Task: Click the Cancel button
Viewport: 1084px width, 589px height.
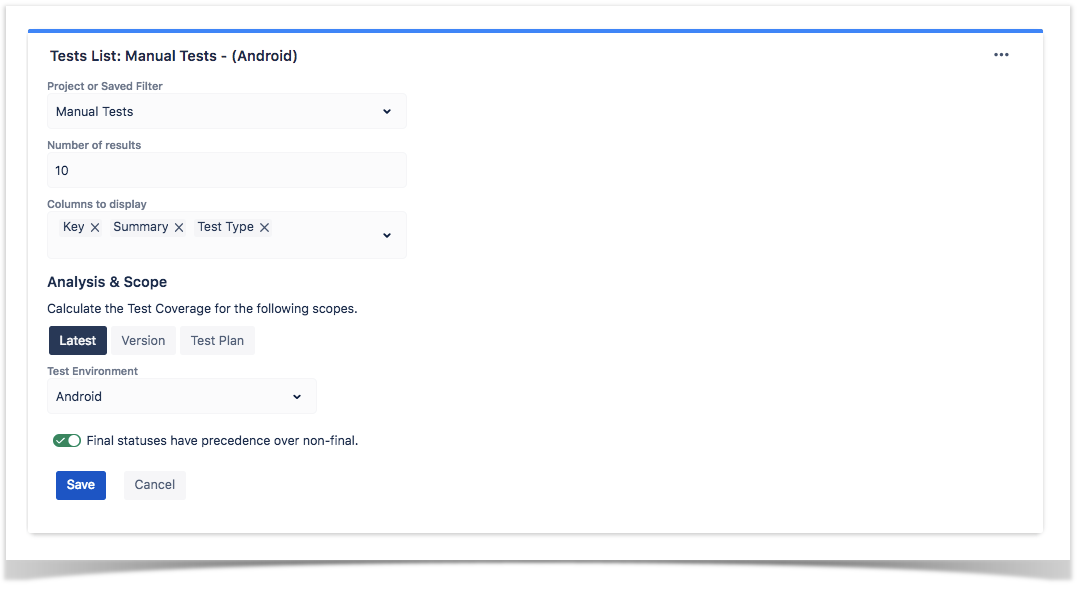Action: pos(155,485)
